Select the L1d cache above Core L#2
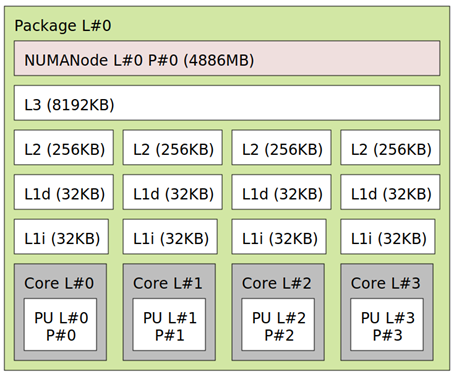Screen dimensions: 459x384 pos(282,192)
